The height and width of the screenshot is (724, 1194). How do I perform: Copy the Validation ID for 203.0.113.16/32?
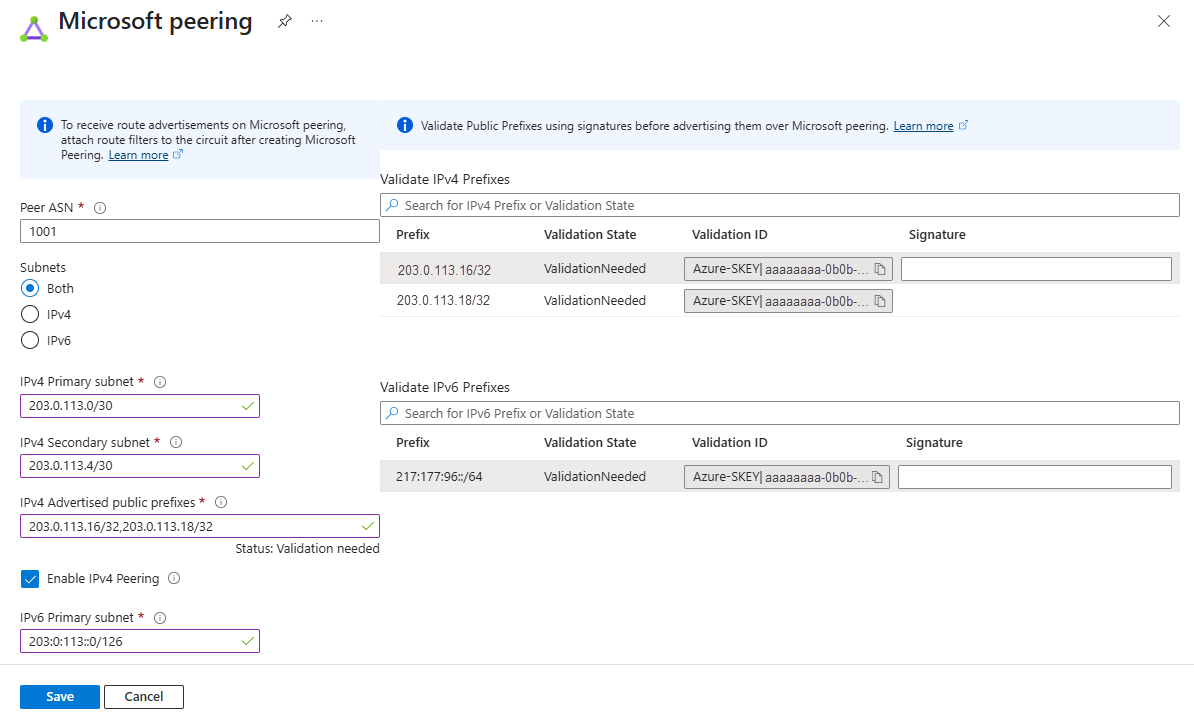click(x=878, y=268)
